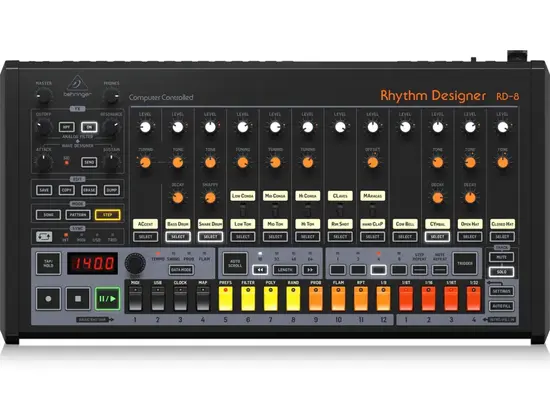The width and height of the screenshot is (550, 420).
Task: Click the large TRIGGER button
Action: tap(465, 264)
